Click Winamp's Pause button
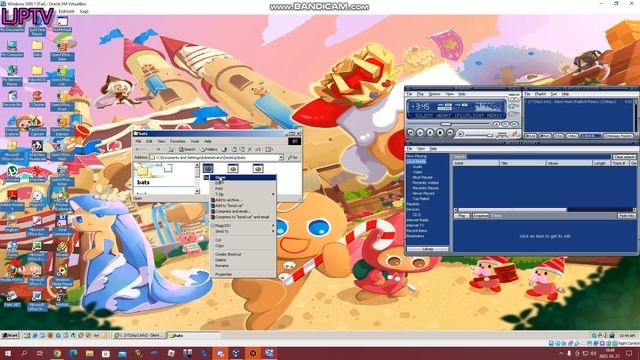 click(x=430, y=133)
